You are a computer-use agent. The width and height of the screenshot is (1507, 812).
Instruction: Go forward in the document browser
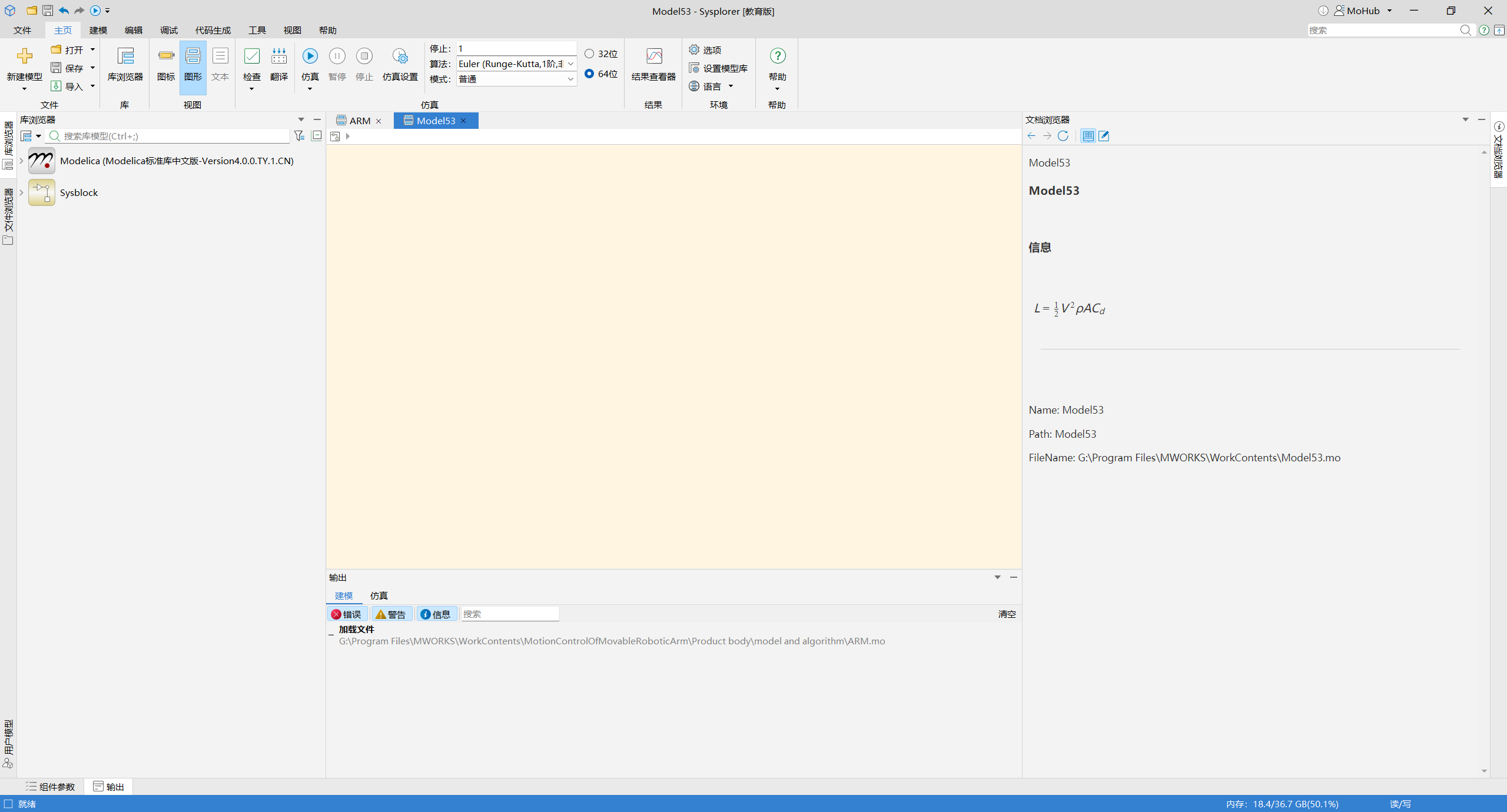[x=1047, y=136]
